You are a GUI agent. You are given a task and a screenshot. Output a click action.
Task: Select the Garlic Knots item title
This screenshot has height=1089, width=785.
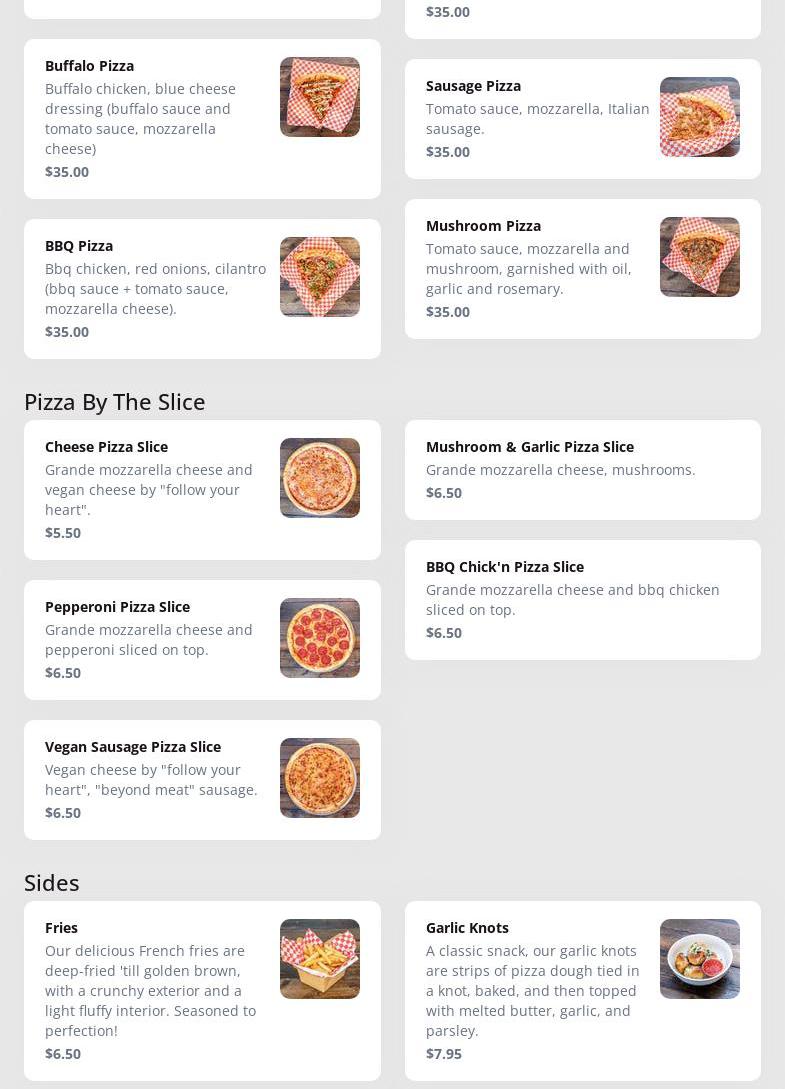(467, 928)
